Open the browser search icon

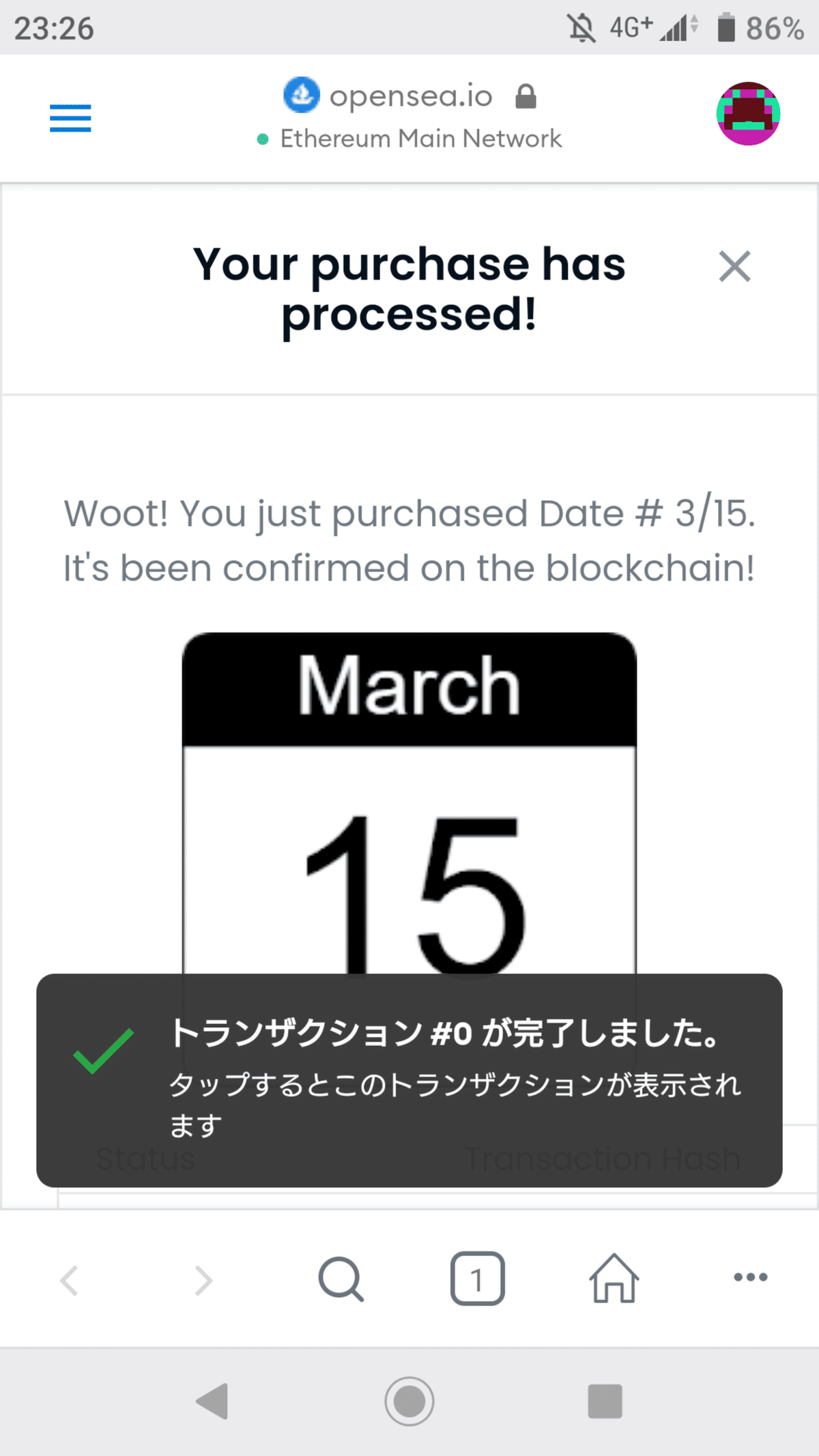(341, 1279)
